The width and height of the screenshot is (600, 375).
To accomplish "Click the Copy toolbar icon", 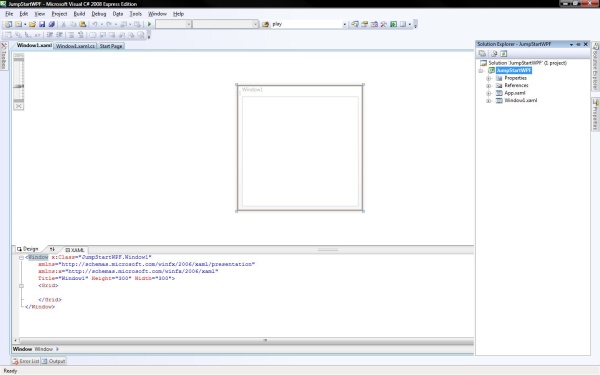I will point(73,24).
